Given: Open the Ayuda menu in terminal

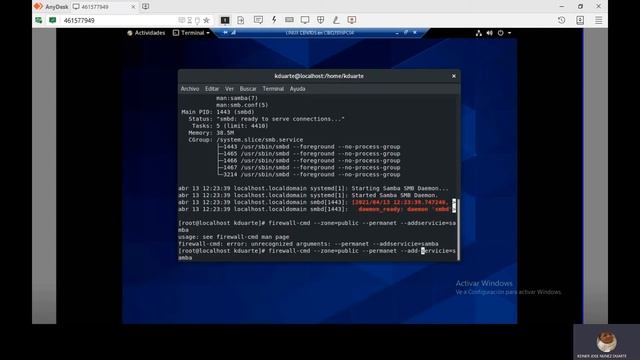Looking at the screenshot, I should (298, 89).
